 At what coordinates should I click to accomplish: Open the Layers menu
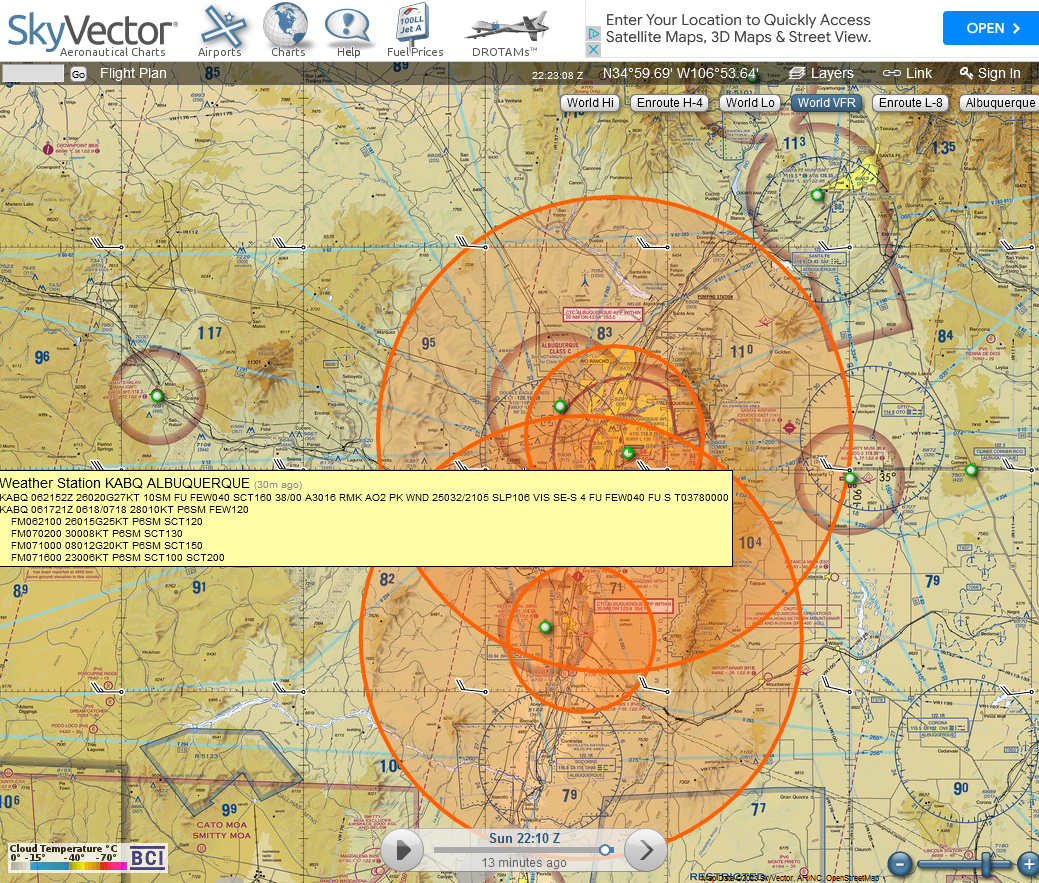coord(821,74)
